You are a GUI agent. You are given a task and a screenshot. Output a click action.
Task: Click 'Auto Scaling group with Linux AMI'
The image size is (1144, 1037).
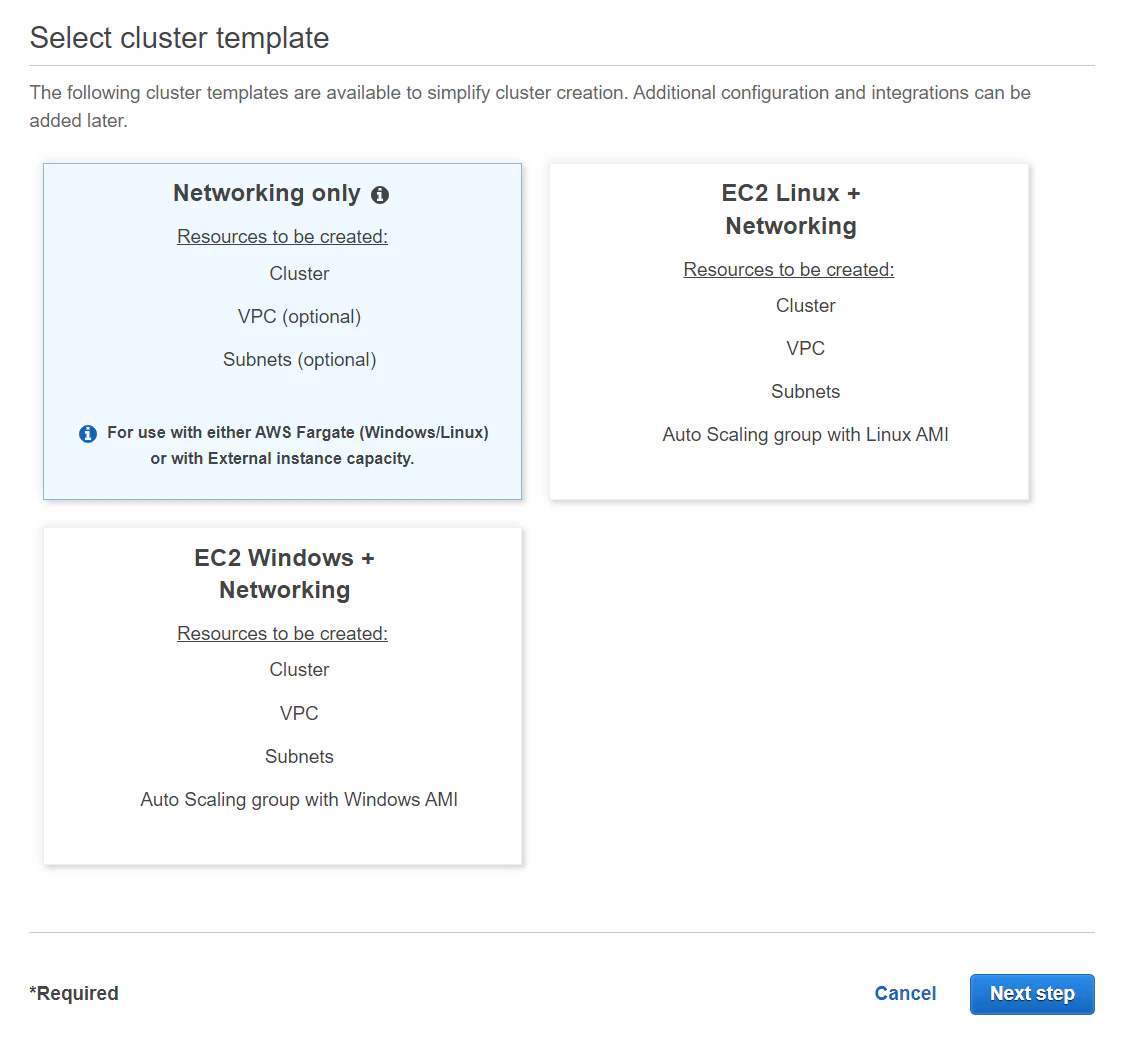tap(805, 435)
